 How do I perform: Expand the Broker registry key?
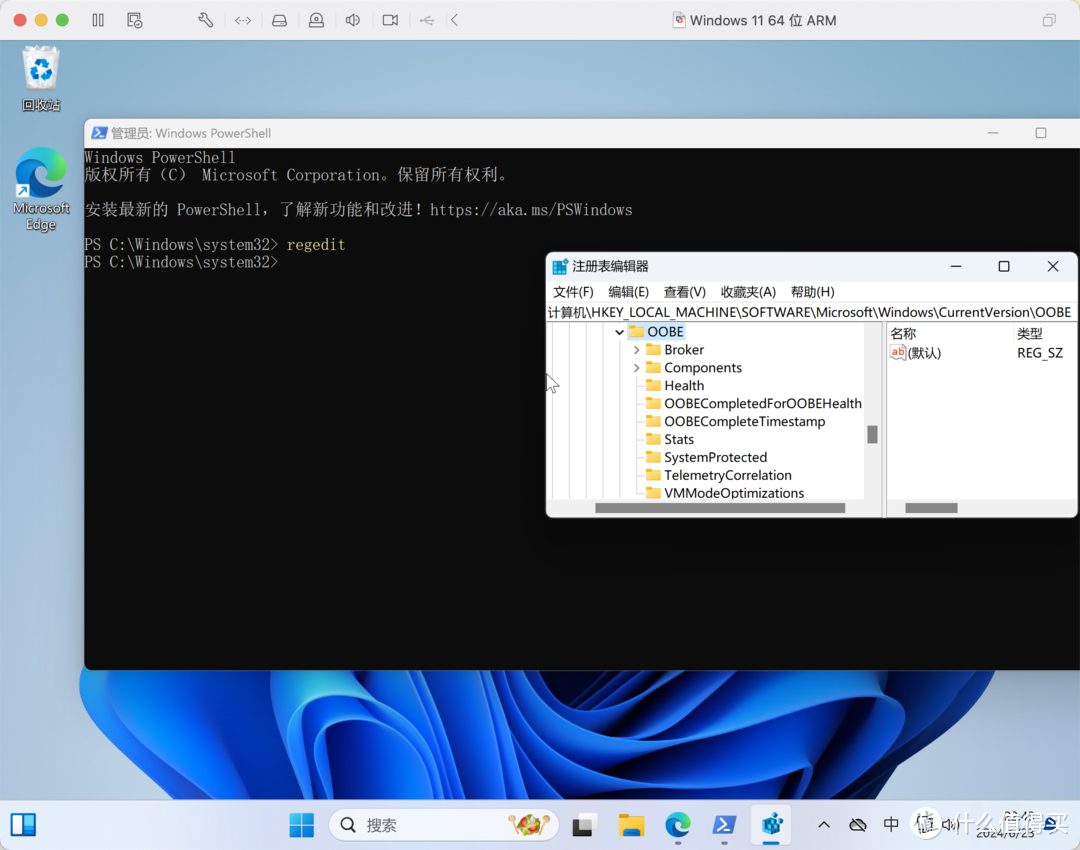(636, 350)
